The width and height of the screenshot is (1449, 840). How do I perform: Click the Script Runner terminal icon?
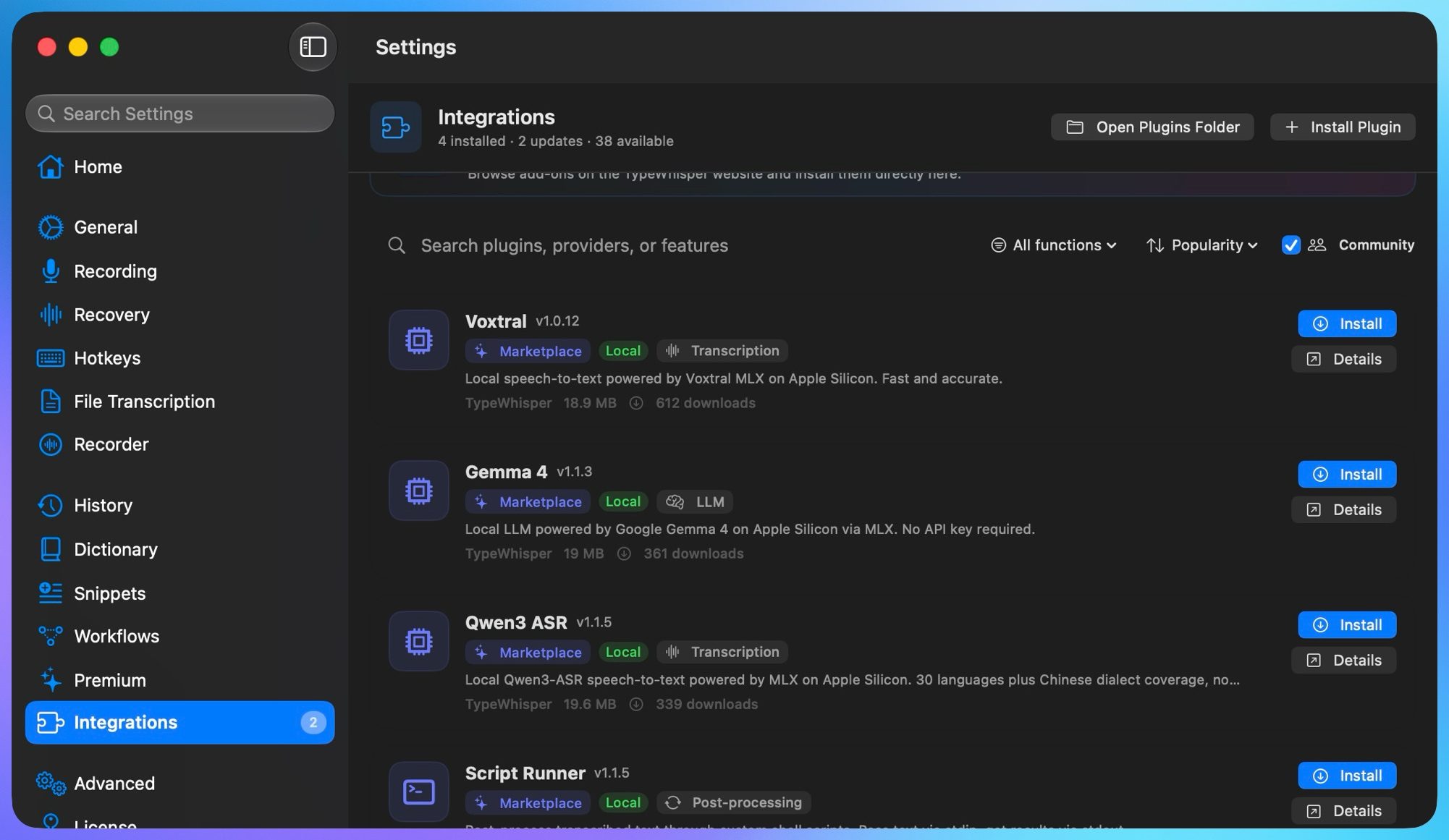(418, 792)
